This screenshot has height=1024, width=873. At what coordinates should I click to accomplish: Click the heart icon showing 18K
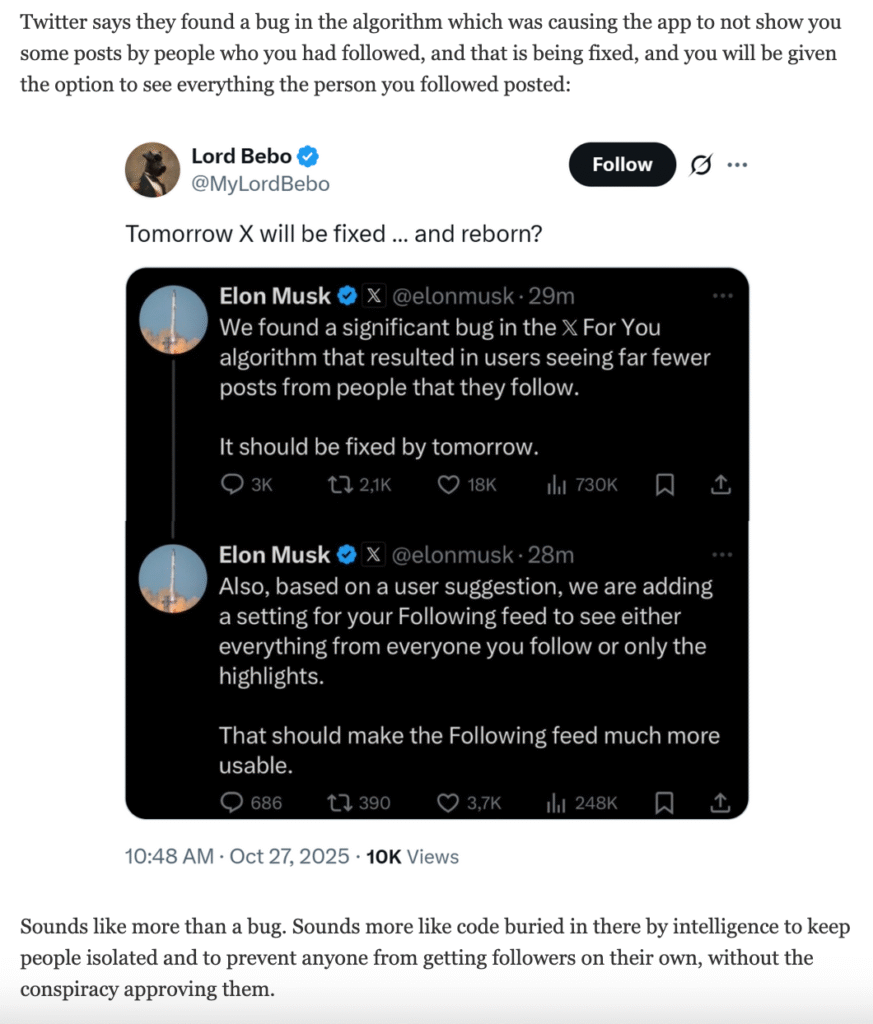449,485
